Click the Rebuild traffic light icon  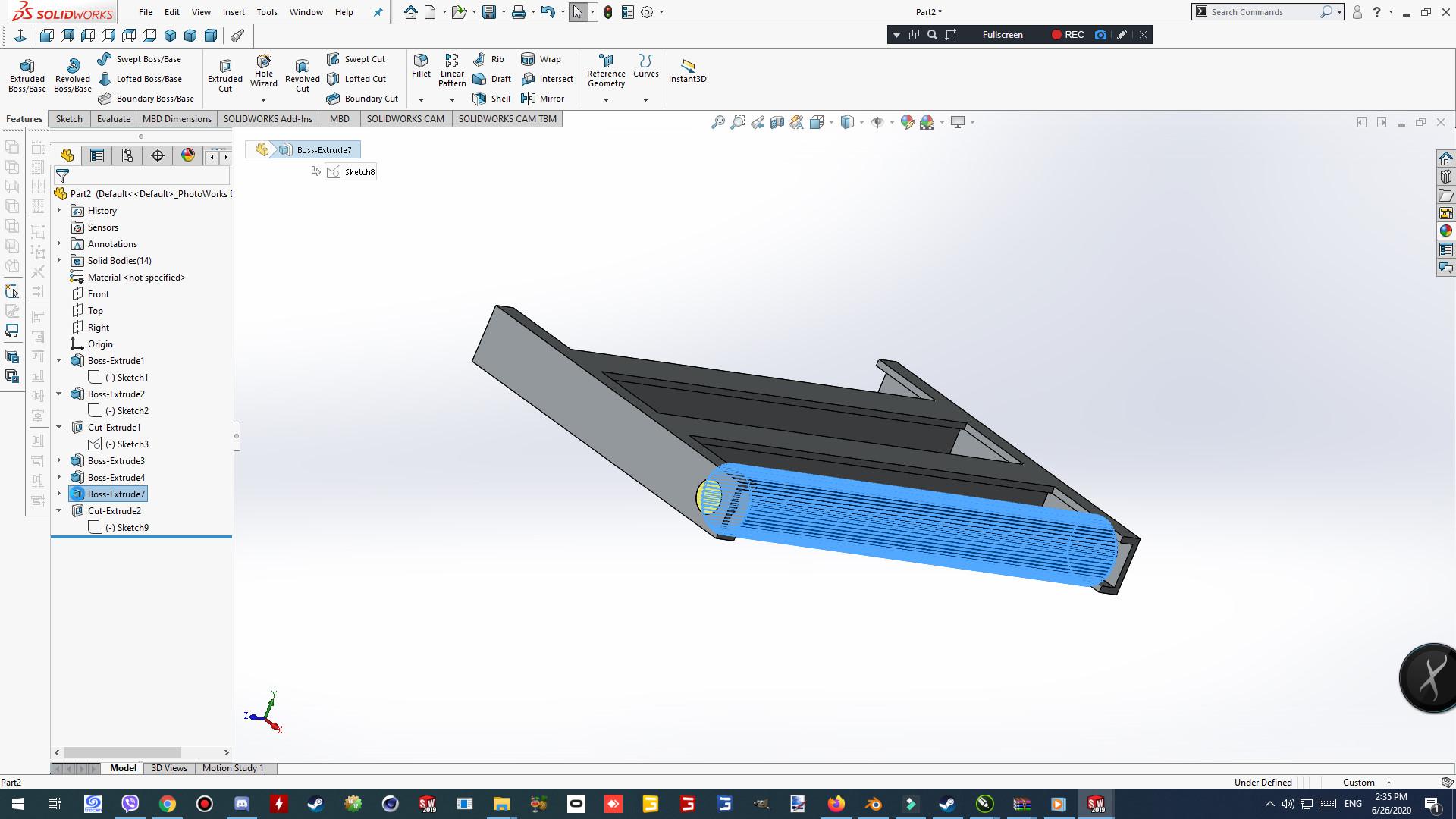point(608,12)
